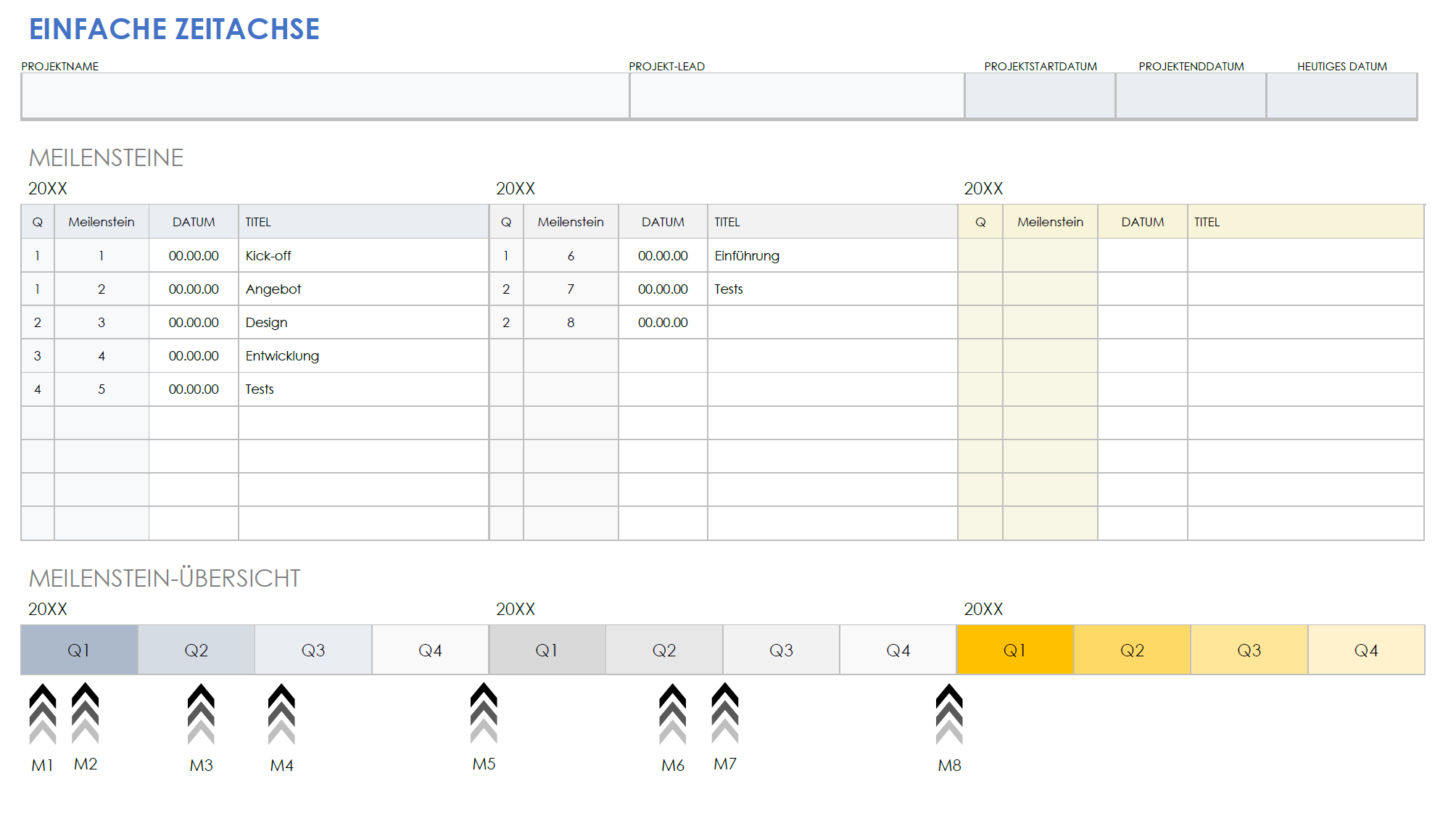Click the M5 milestone arrow marker

coord(484,714)
